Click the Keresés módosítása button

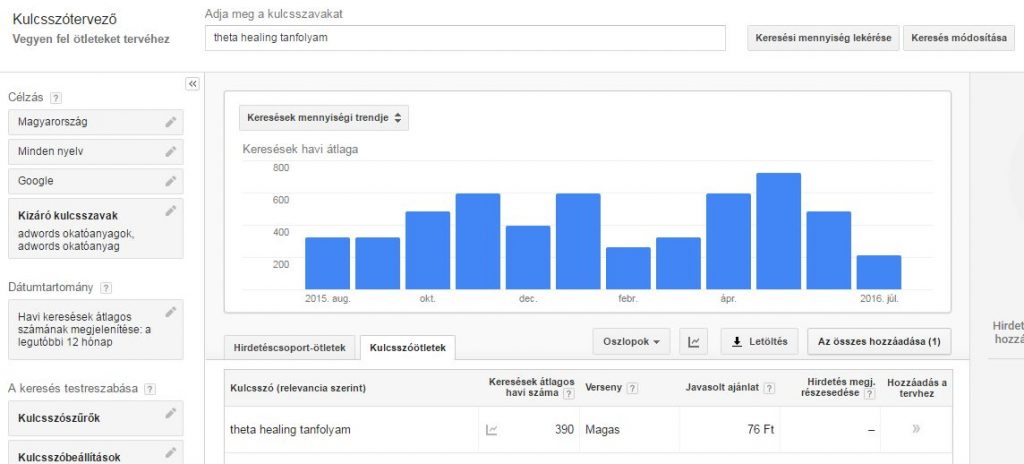tap(958, 38)
